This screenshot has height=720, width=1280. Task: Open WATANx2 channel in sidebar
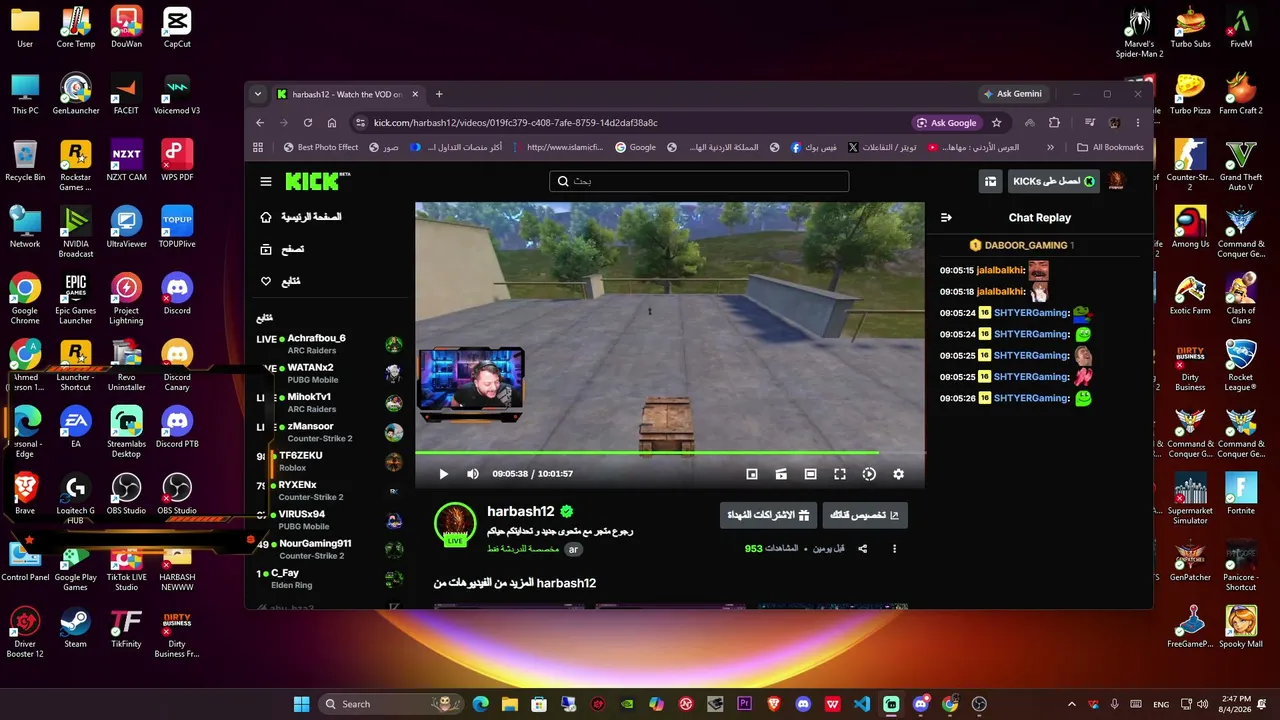click(x=330, y=373)
